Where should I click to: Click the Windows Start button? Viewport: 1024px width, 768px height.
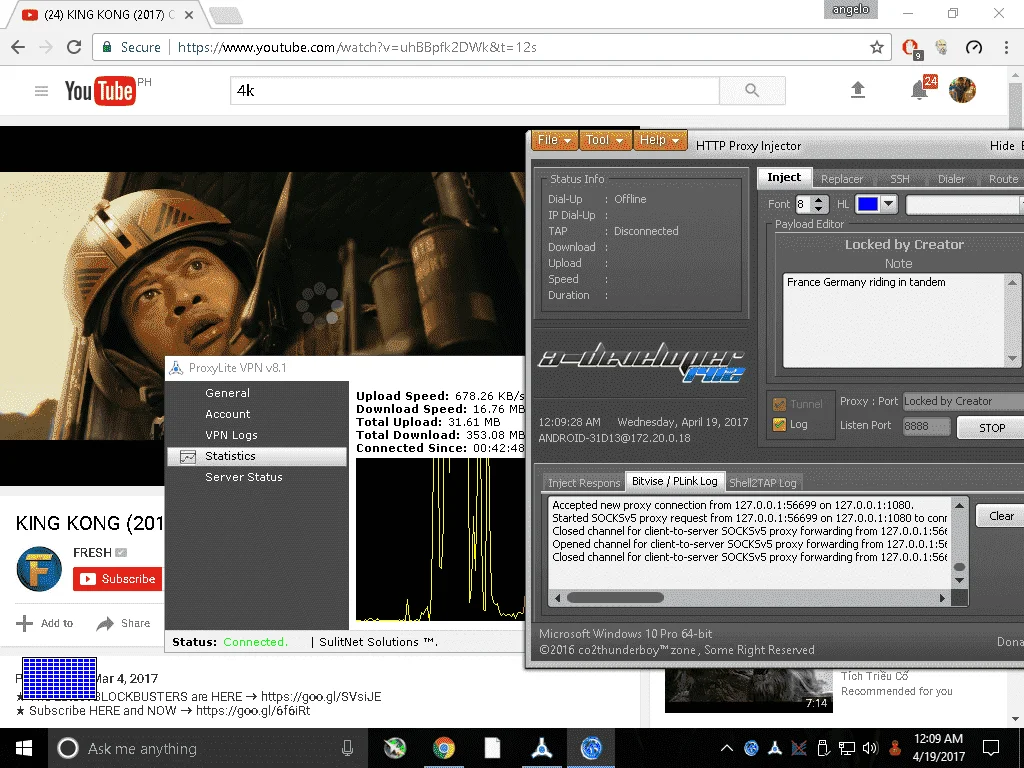pos(24,748)
